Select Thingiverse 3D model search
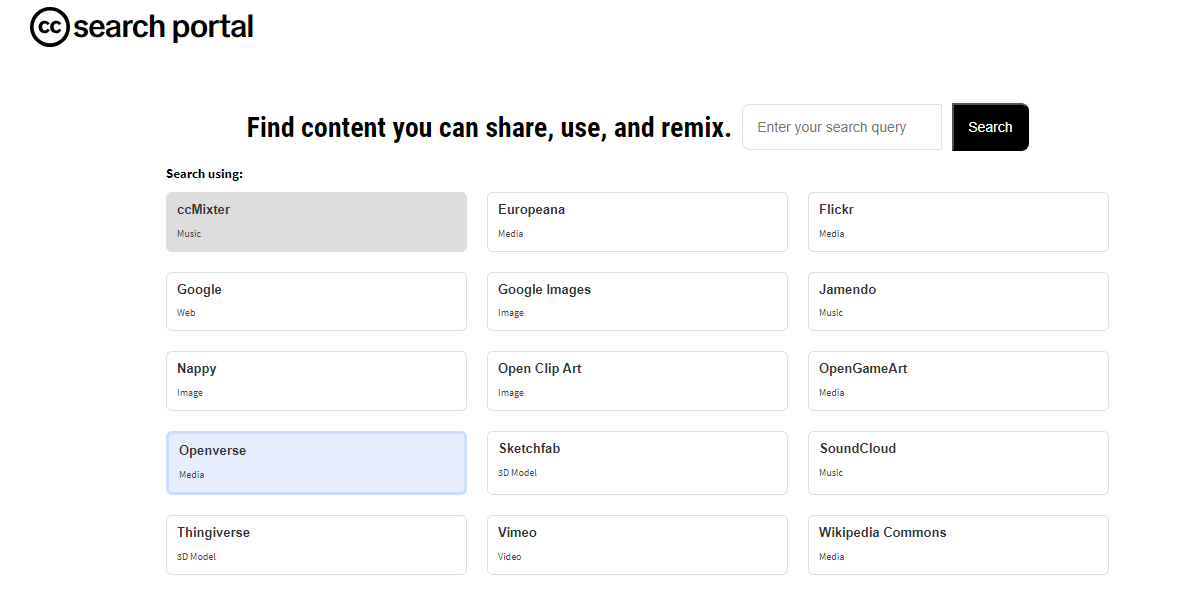The width and height of the screenshot is (1183, 592). click(x=316, y=544)
